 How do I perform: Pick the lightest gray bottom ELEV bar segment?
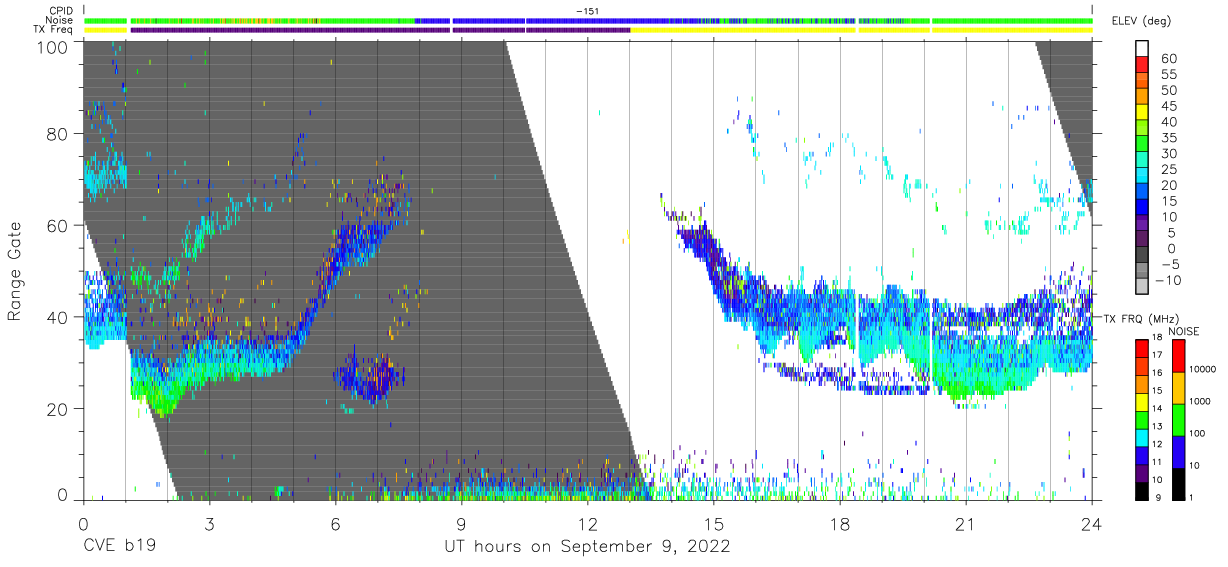1143,287
